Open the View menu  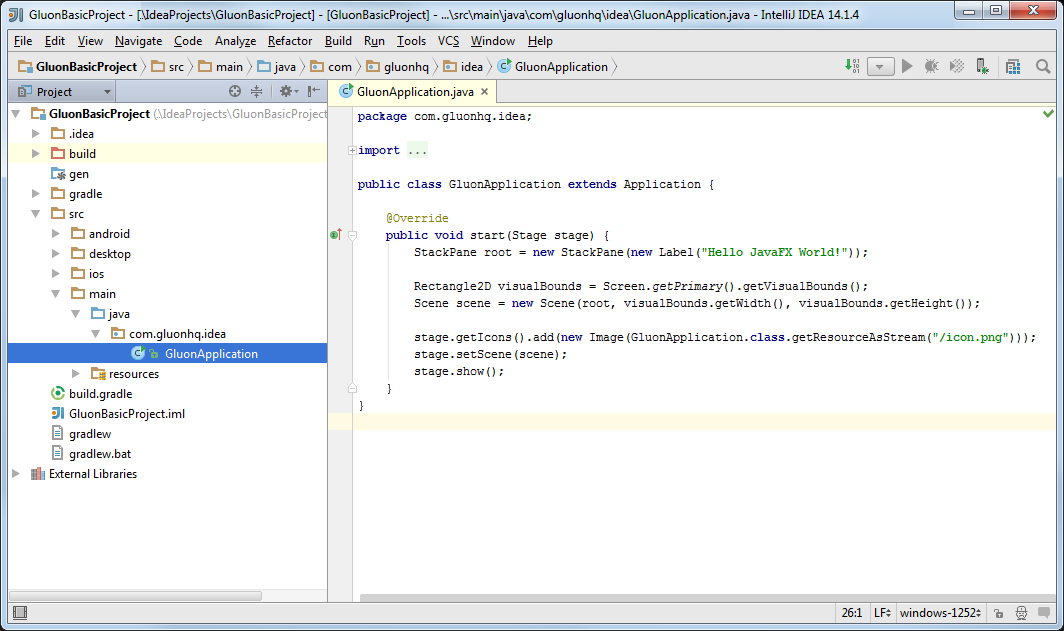pos(90,41)
